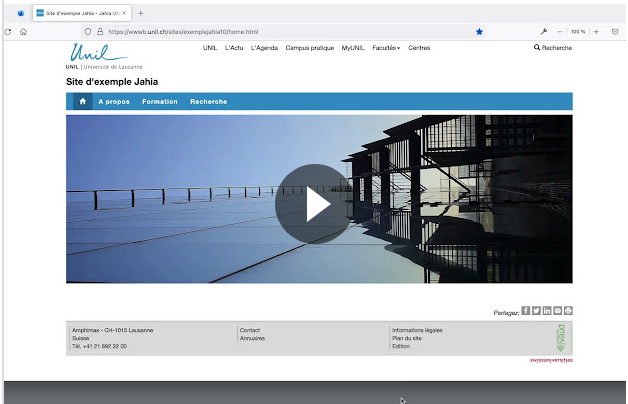Screen dimensions: 628x404
Task: Open a new browser tab
Action: (x=140, y=13)
